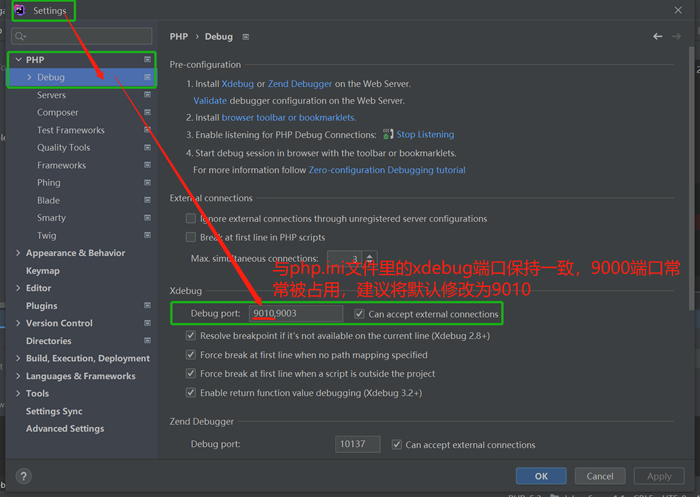Expand the Editor section

coord(18,288)
